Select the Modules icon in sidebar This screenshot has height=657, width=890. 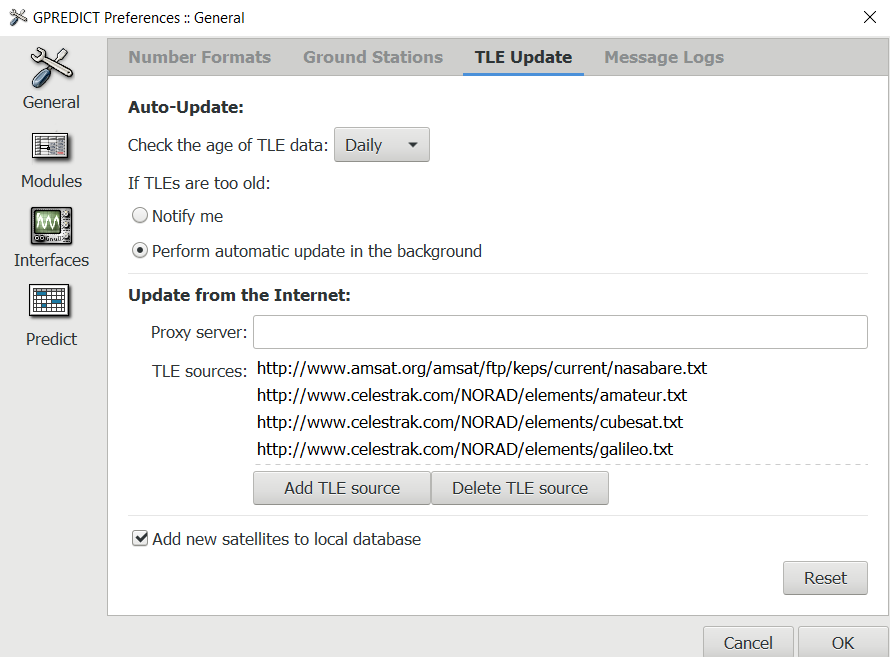pyautogui.click(x=50, y=156)
